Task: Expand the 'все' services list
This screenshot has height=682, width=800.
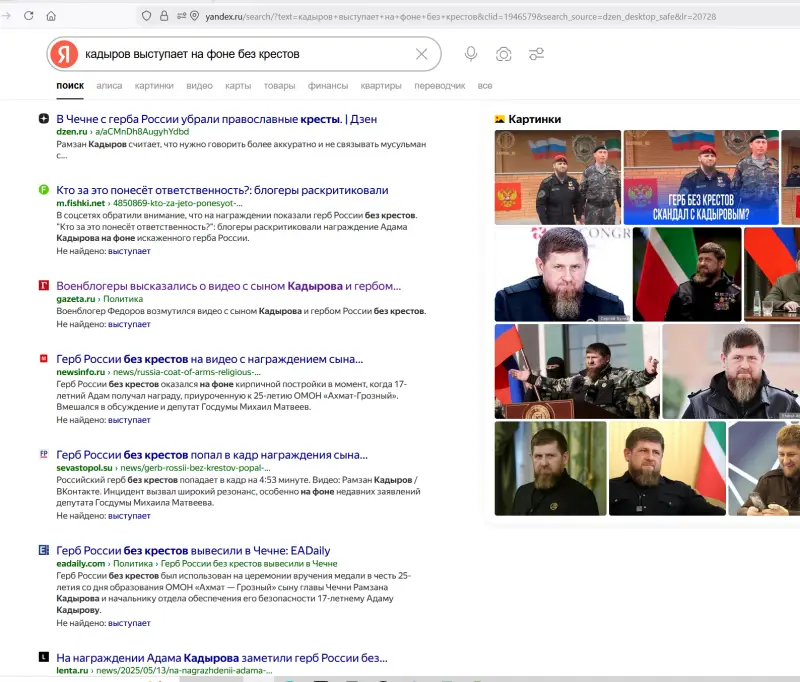Action: click(x=485, y=86)
